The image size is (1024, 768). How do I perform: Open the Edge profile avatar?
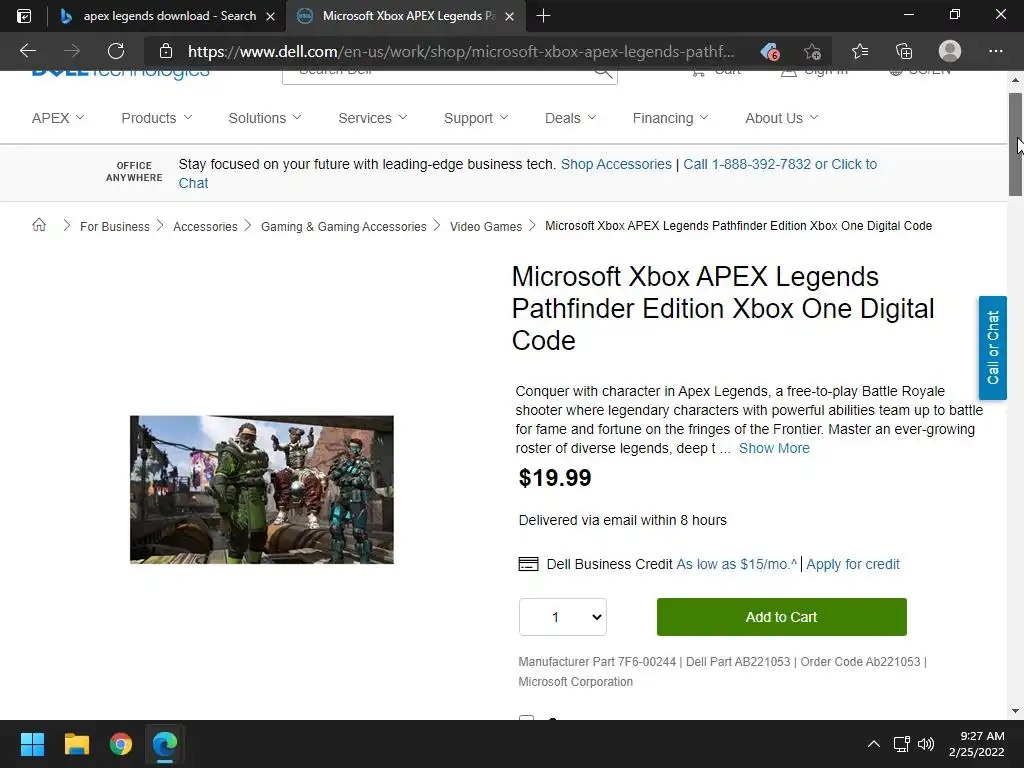coord(950,51)
